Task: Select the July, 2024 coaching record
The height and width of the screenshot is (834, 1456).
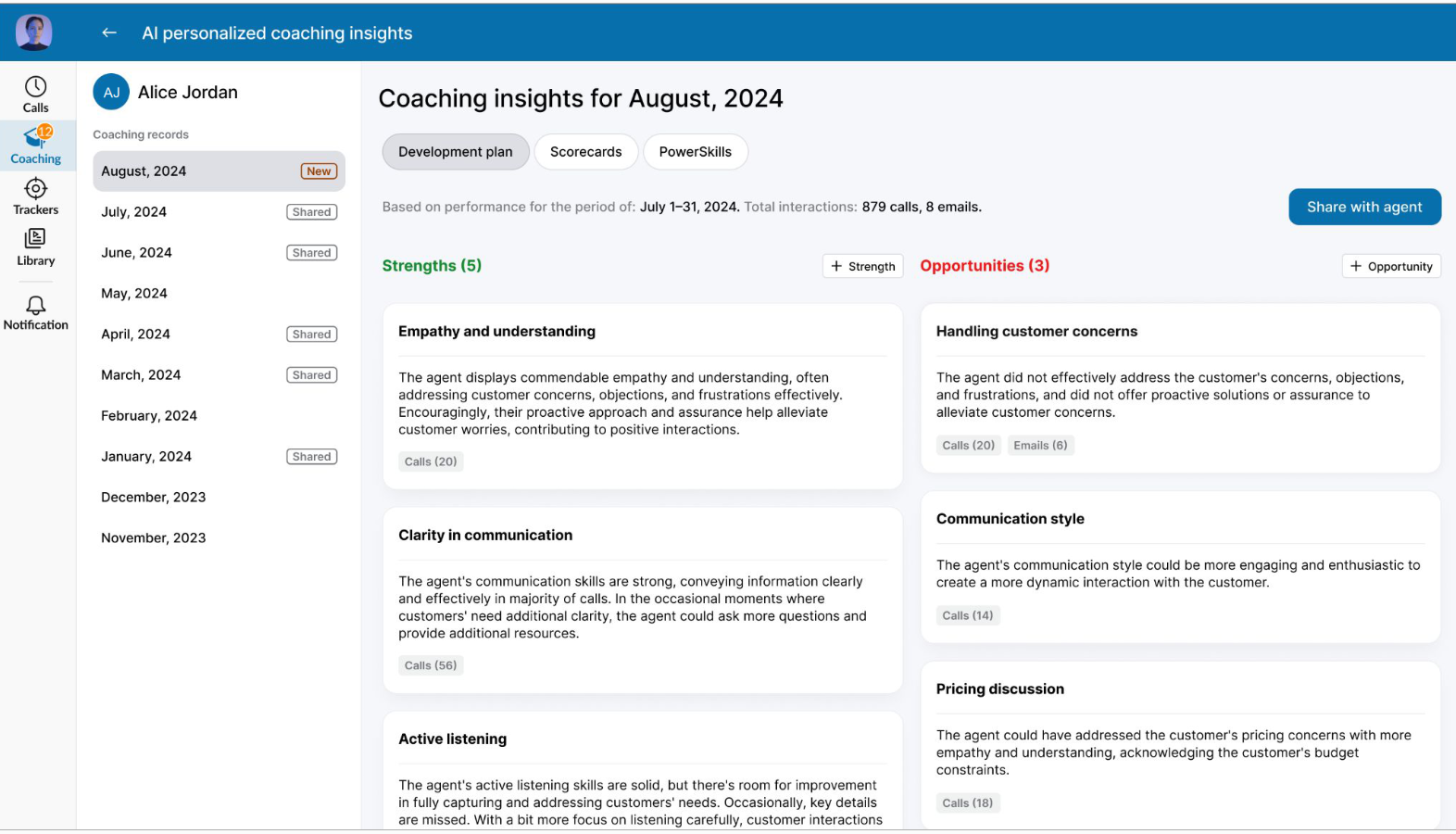Action: coord(134,212)
